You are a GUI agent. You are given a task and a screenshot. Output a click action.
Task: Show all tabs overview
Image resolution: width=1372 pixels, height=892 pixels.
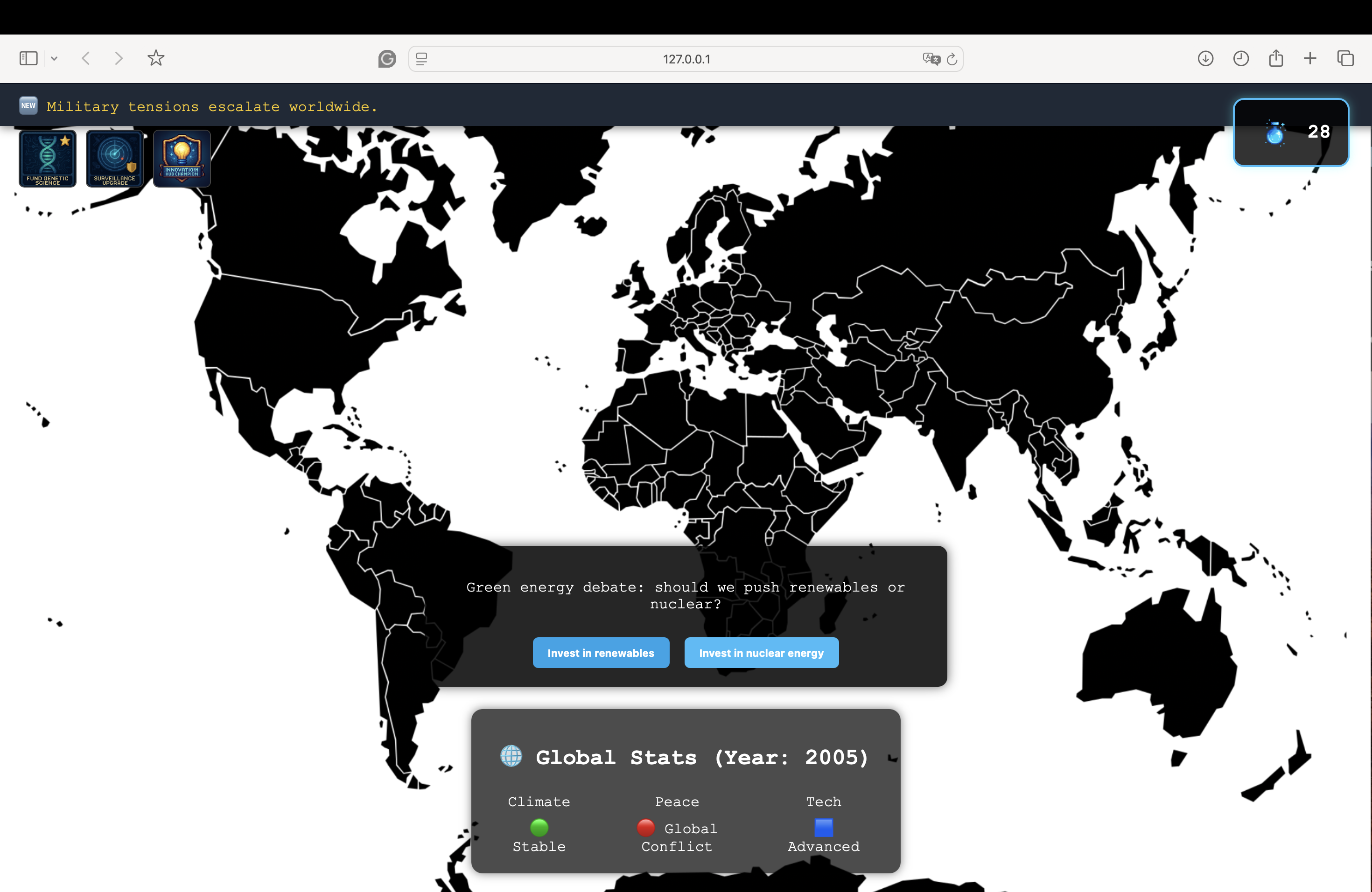pos(1345,58)
